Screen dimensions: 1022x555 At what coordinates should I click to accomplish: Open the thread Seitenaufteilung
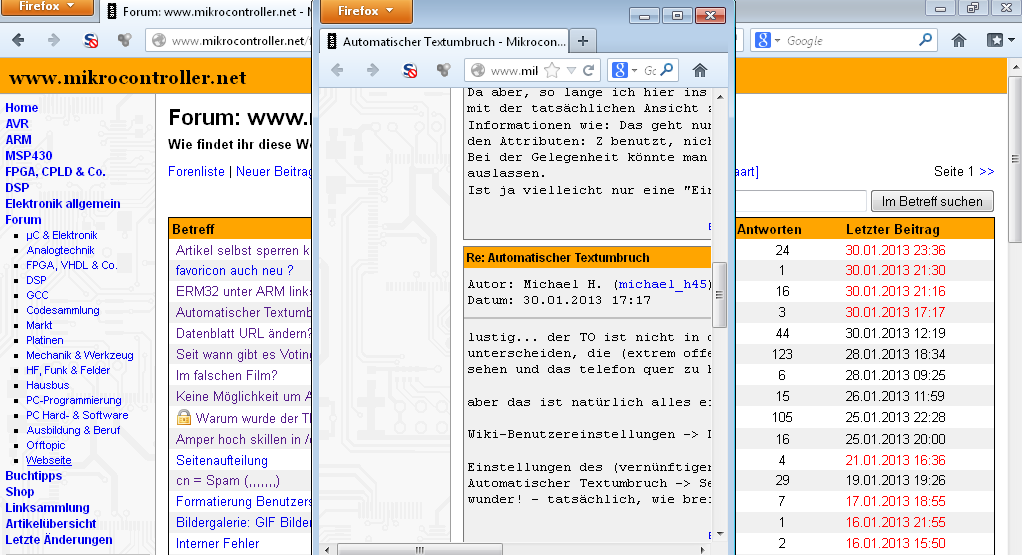(222, 461)
